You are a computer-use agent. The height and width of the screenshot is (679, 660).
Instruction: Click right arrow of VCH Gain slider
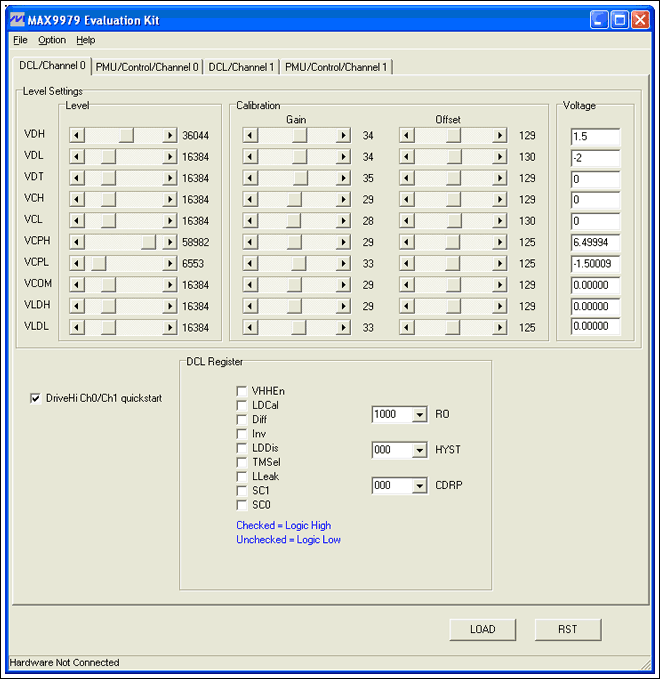click(x=343, y=199)
